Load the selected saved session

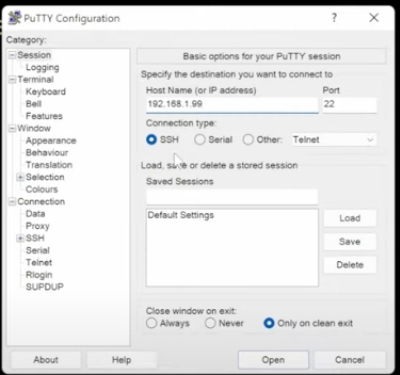point(350,218)
